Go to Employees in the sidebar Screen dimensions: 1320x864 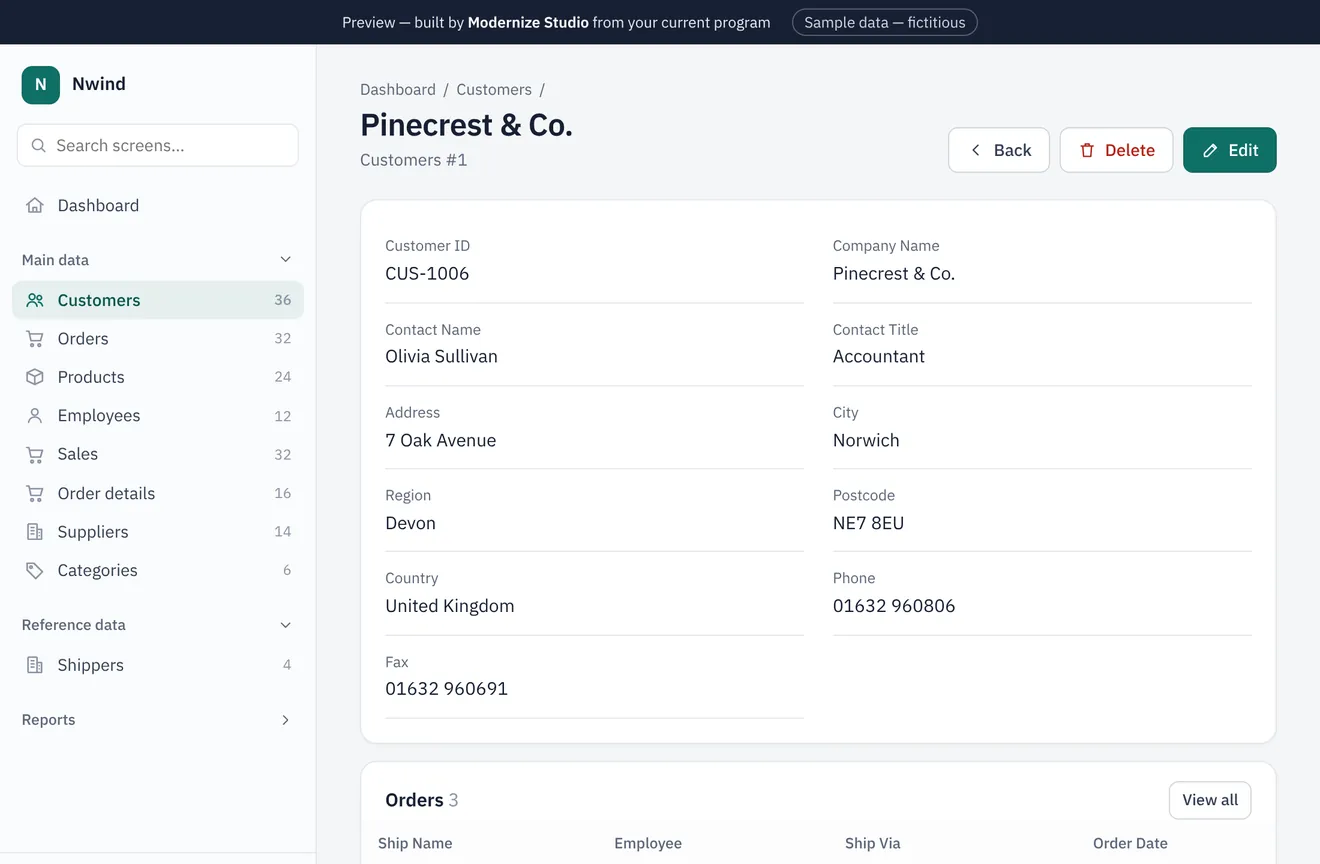(x=158, y=416)
